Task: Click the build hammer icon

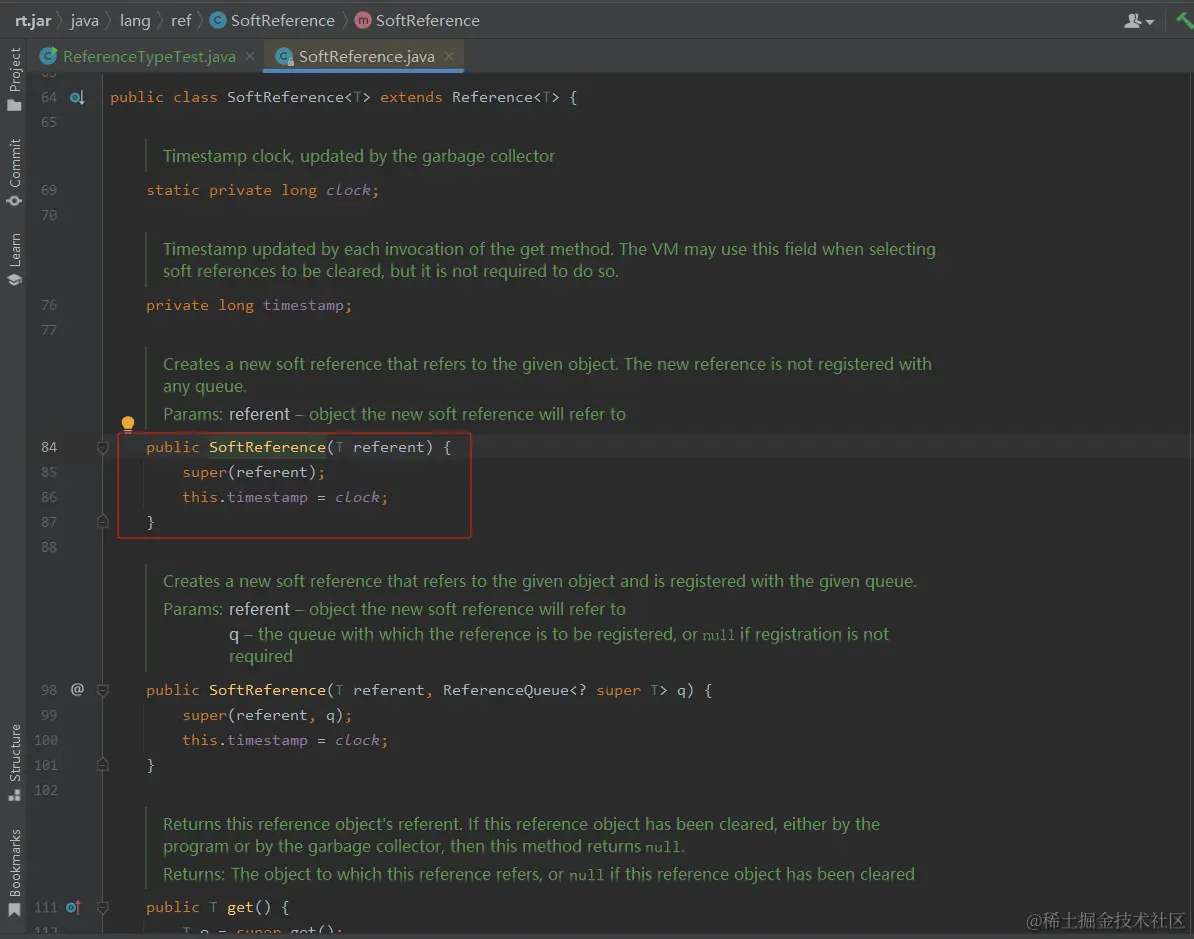Action: click(x=1184, y=21)
